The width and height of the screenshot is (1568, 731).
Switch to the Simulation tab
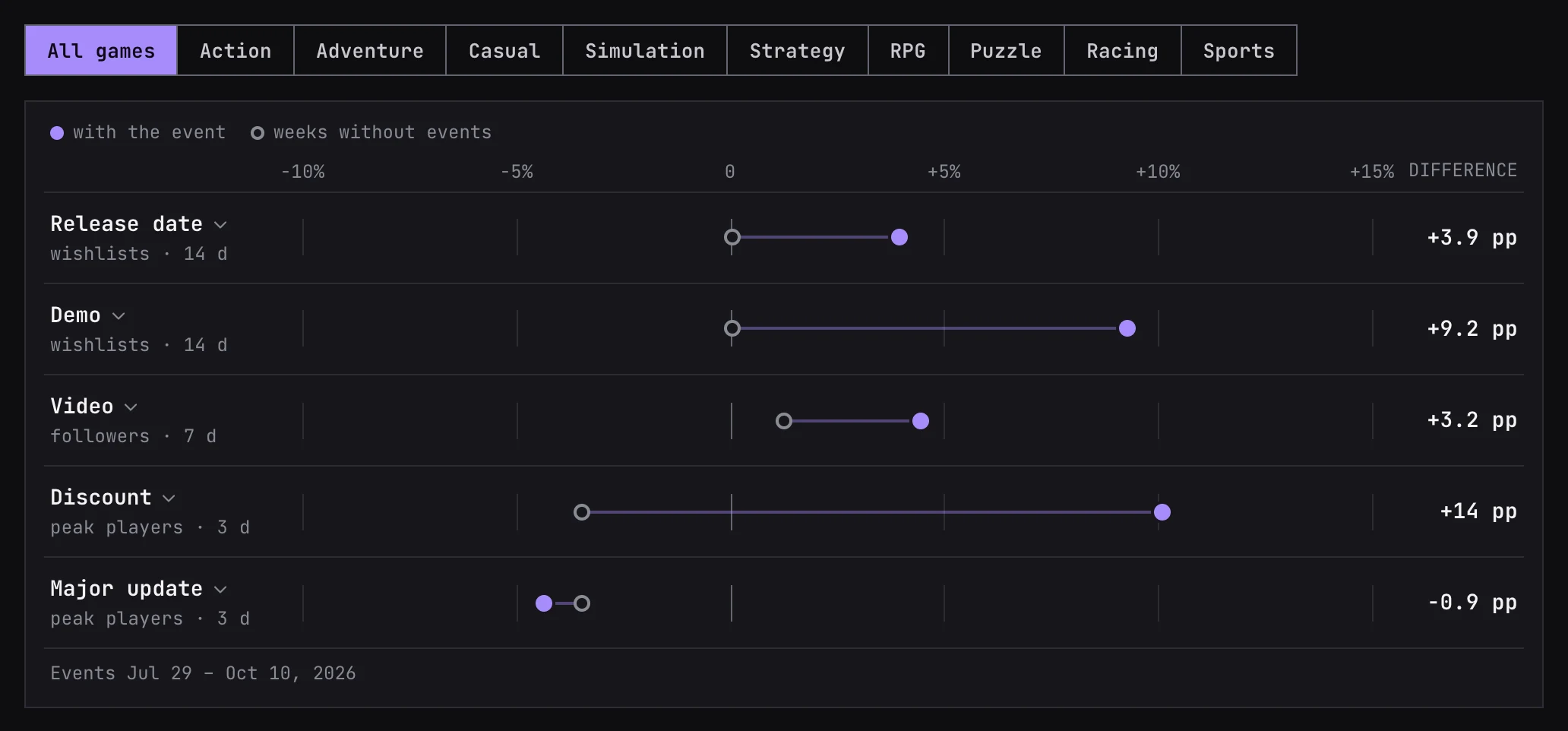[x=645, y=50]
